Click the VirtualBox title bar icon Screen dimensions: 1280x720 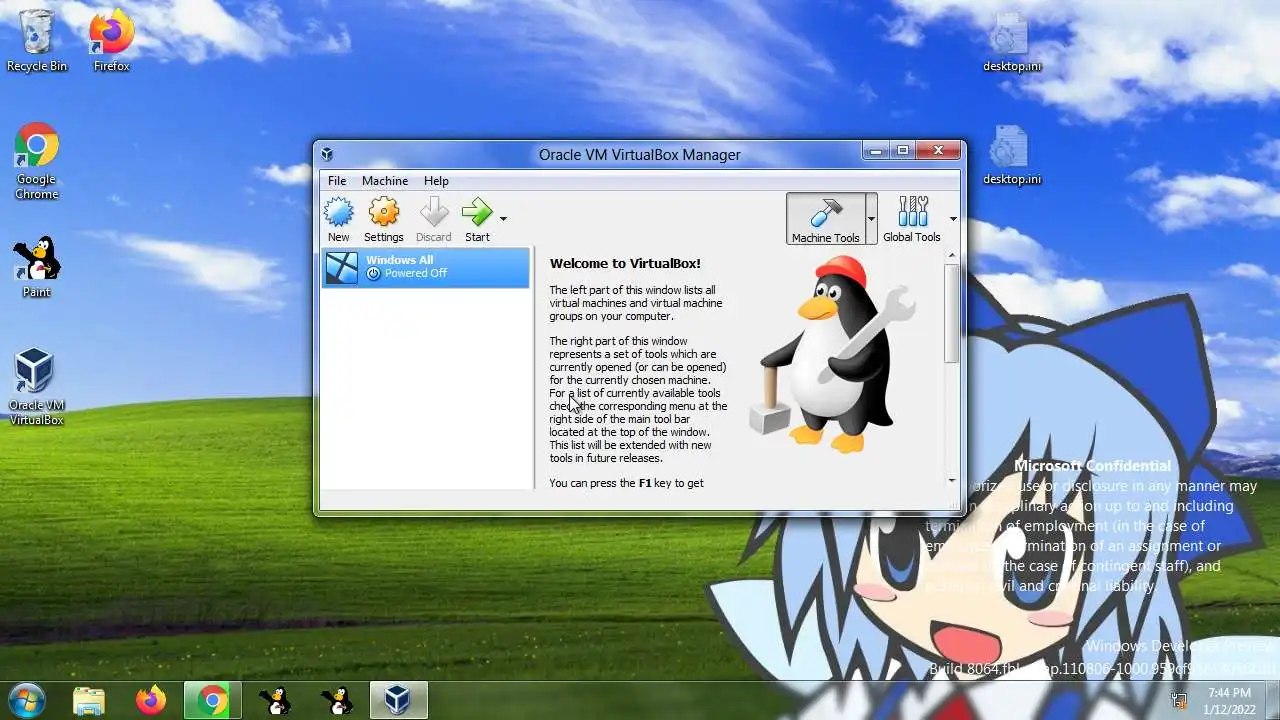(x=327, y=154)
